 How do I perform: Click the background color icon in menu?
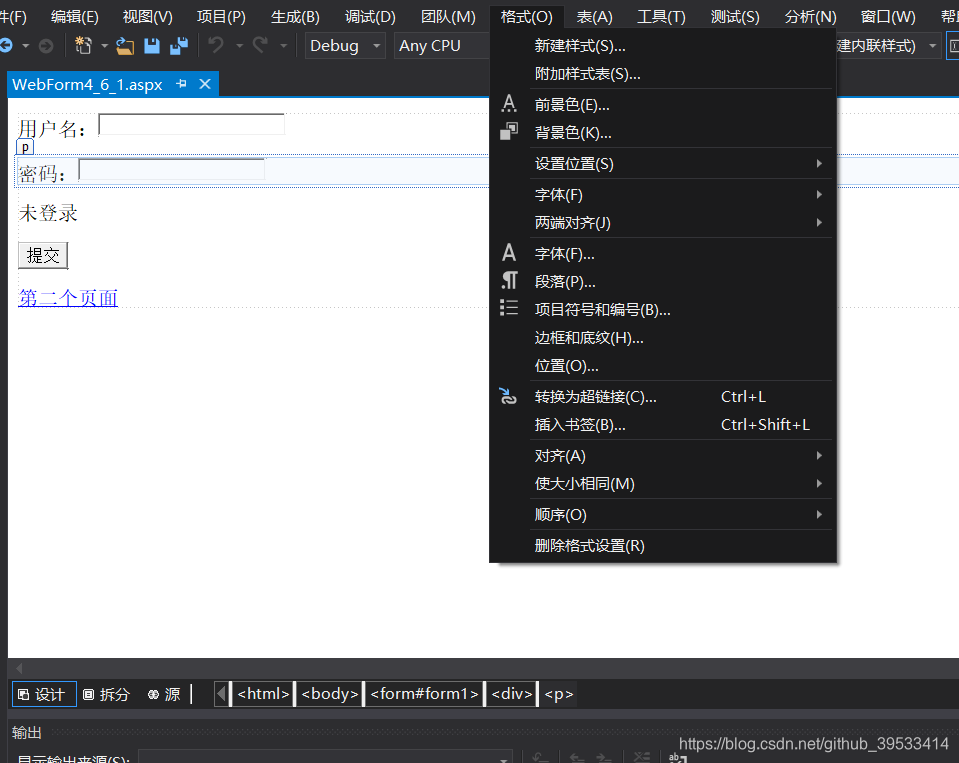tap(509, 131)
